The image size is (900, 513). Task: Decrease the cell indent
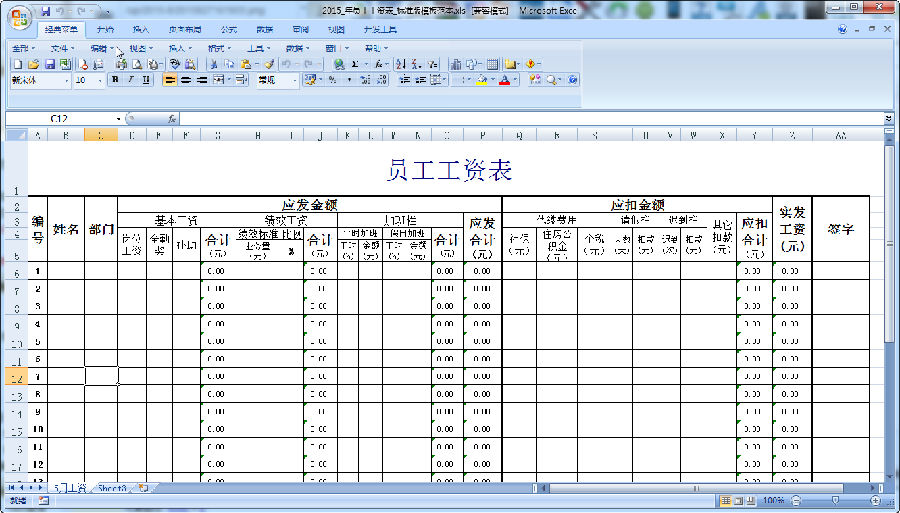tap(404, 80)
